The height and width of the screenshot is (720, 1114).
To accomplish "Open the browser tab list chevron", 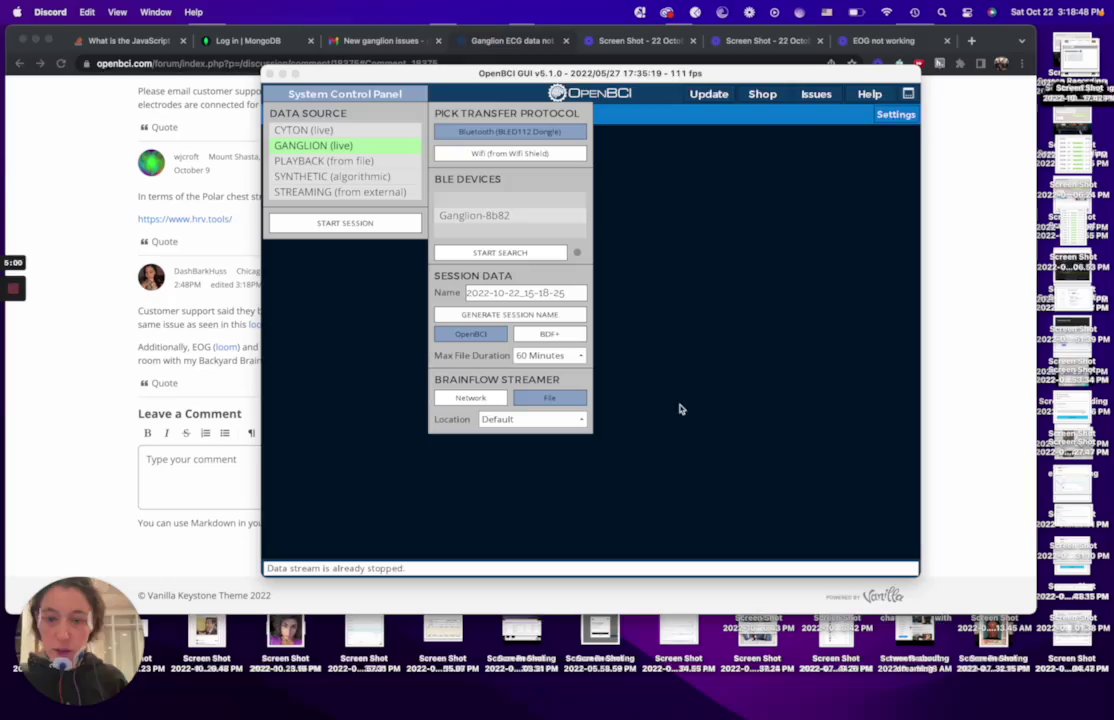I will click(1022, 41).
